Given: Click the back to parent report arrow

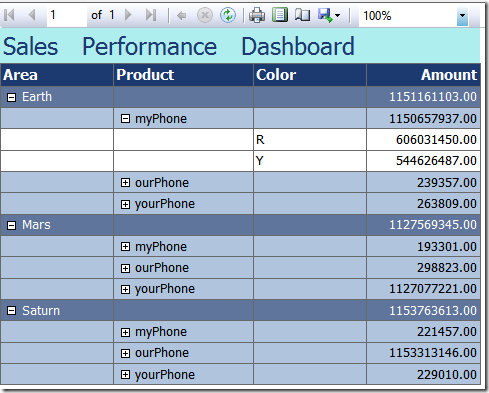Looking at the screenshot, I should [182, 15].
